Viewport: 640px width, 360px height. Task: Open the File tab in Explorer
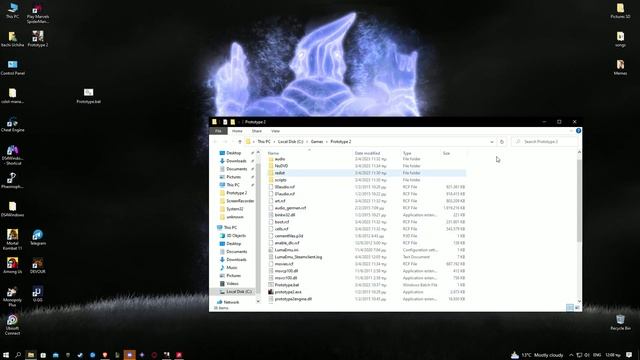point(218,131)
